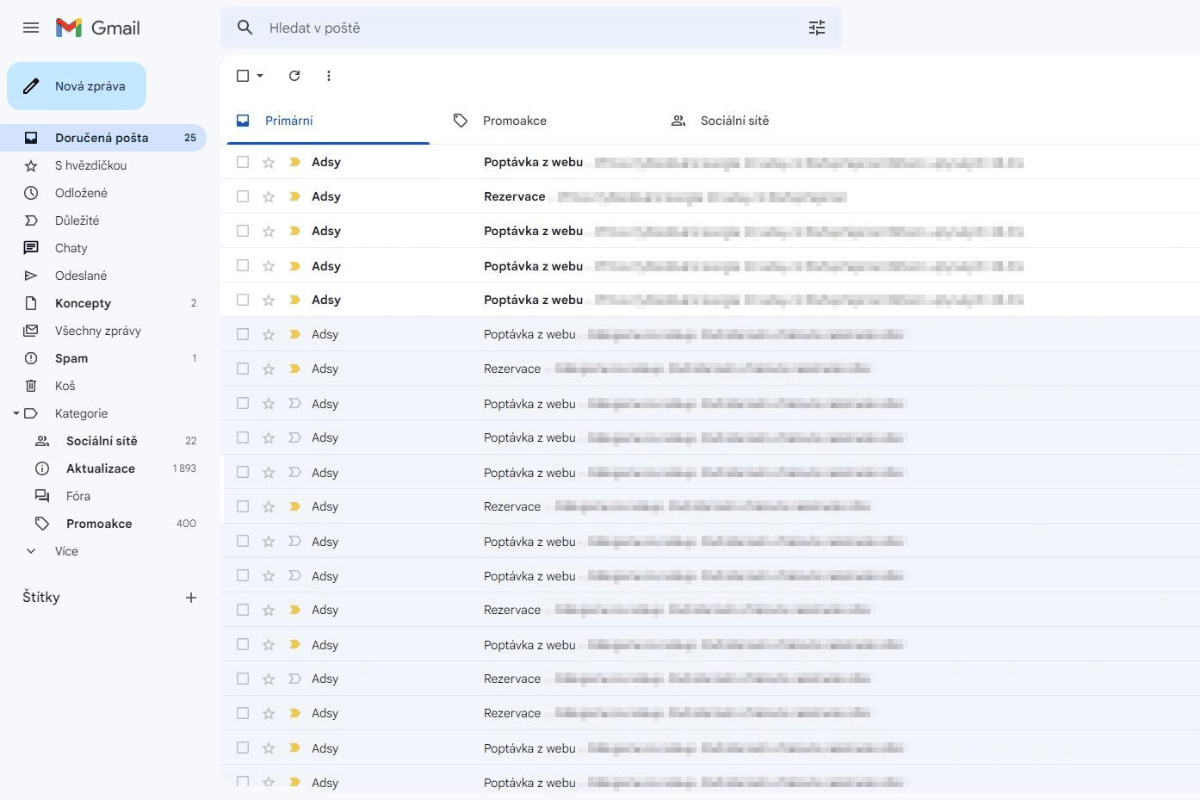Click the chat bubble icon for 'Chaty'

click(x=31, y=248)
